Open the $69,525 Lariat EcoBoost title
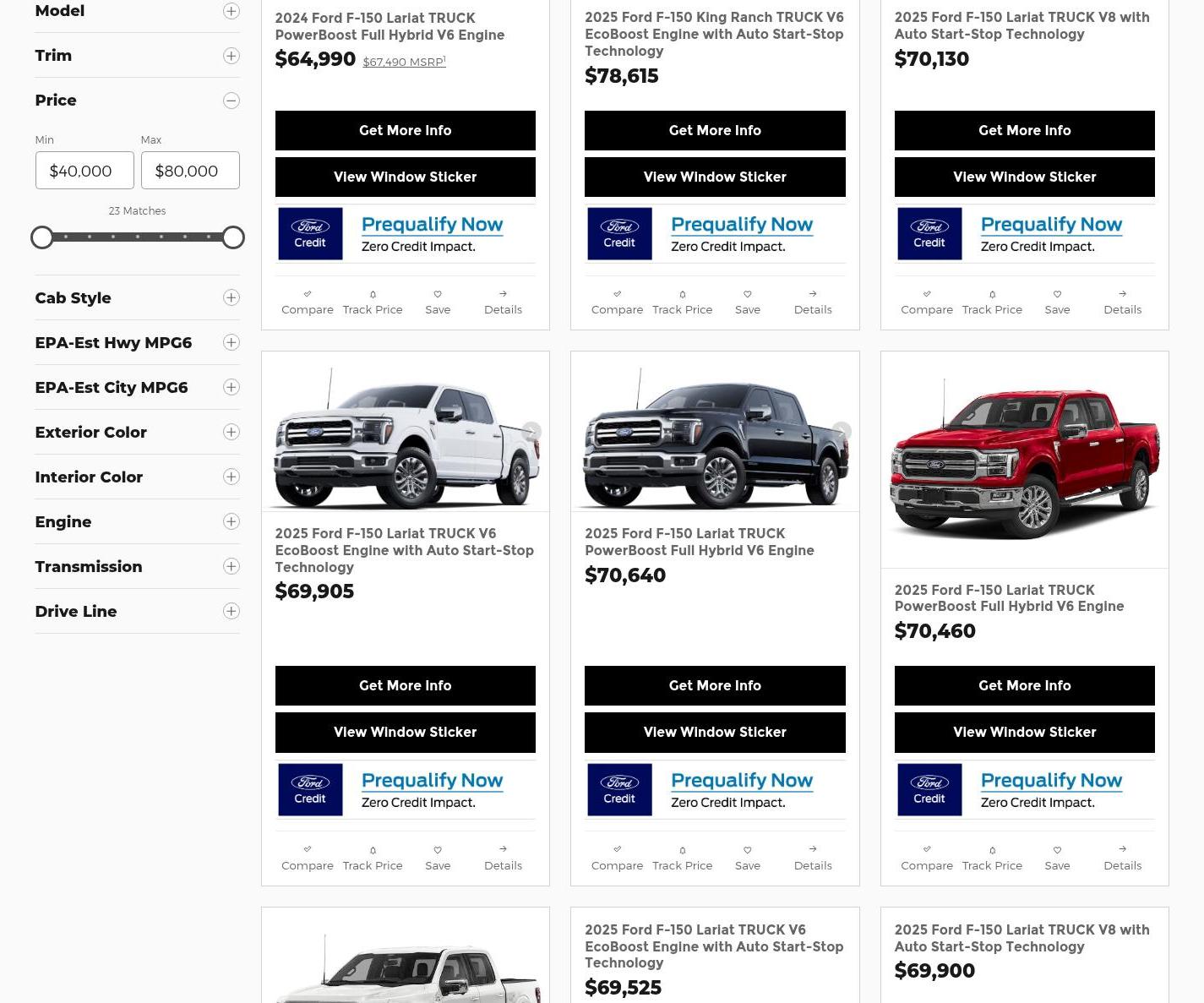1204x1003 pixels. point(714,946)
